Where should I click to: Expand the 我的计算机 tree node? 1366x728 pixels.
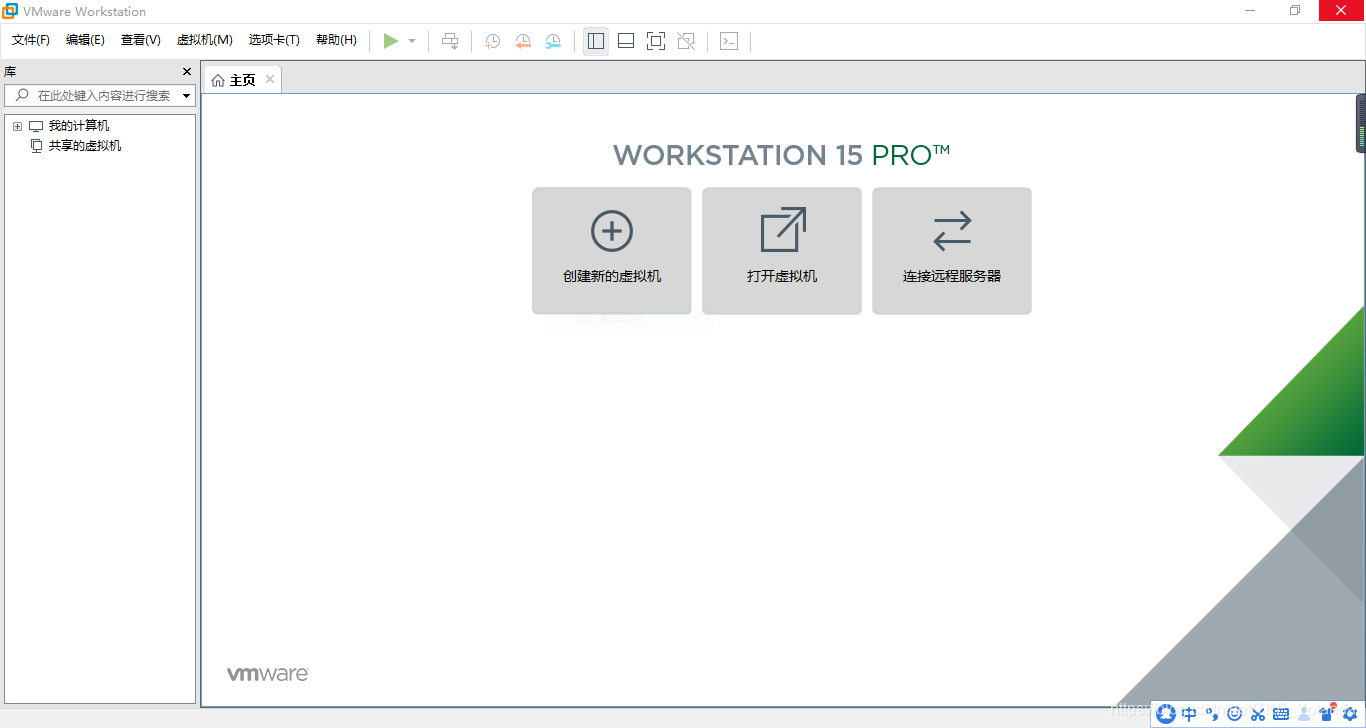[x=17, y=126]
